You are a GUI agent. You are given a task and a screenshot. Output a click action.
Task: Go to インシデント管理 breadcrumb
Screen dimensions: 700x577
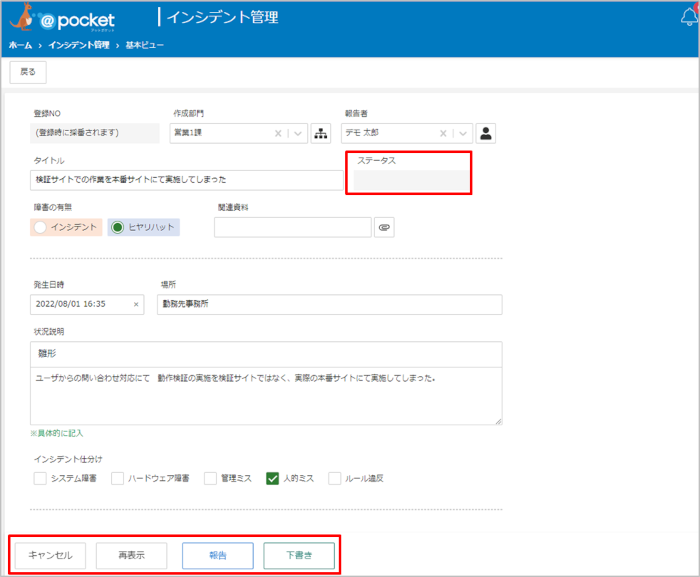click(79, 45)
